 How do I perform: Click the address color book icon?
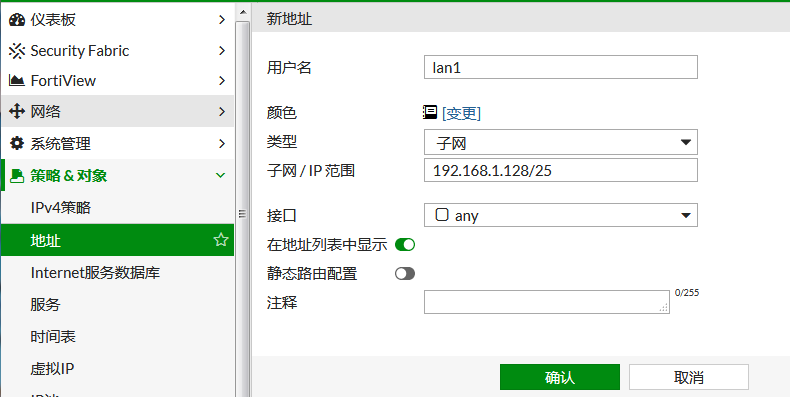[x=430, y=112]
